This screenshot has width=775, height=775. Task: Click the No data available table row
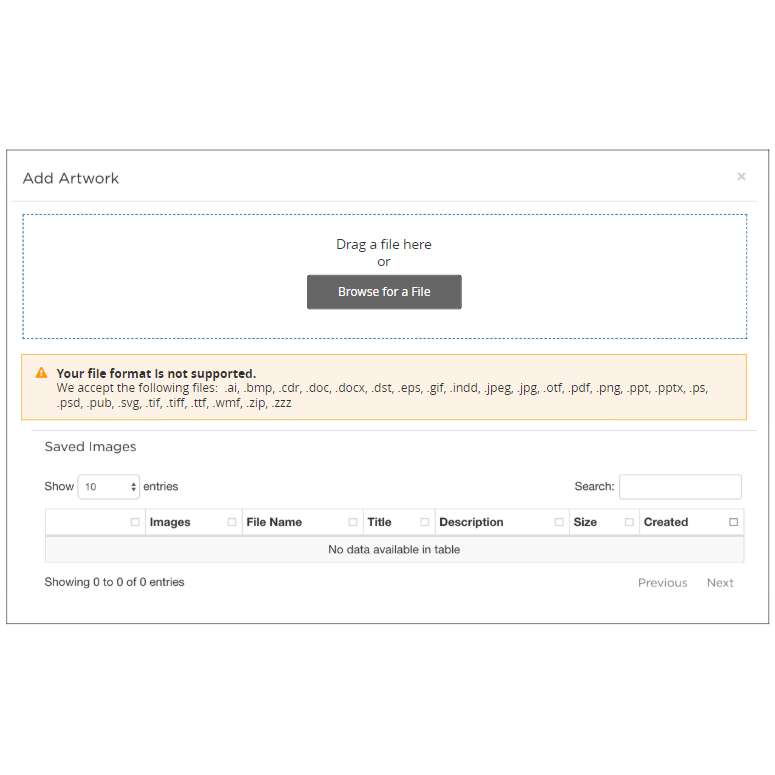pyautogui.click(x=394, y=550)
